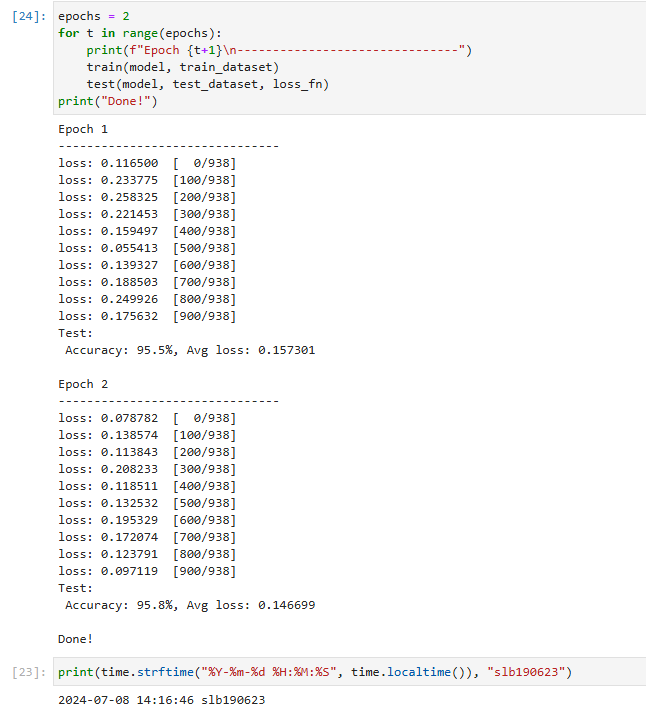Viewport: 646px width, 712px height.
Task: Click the 'loss: 0.233775' output line
Action: (147, 180)
